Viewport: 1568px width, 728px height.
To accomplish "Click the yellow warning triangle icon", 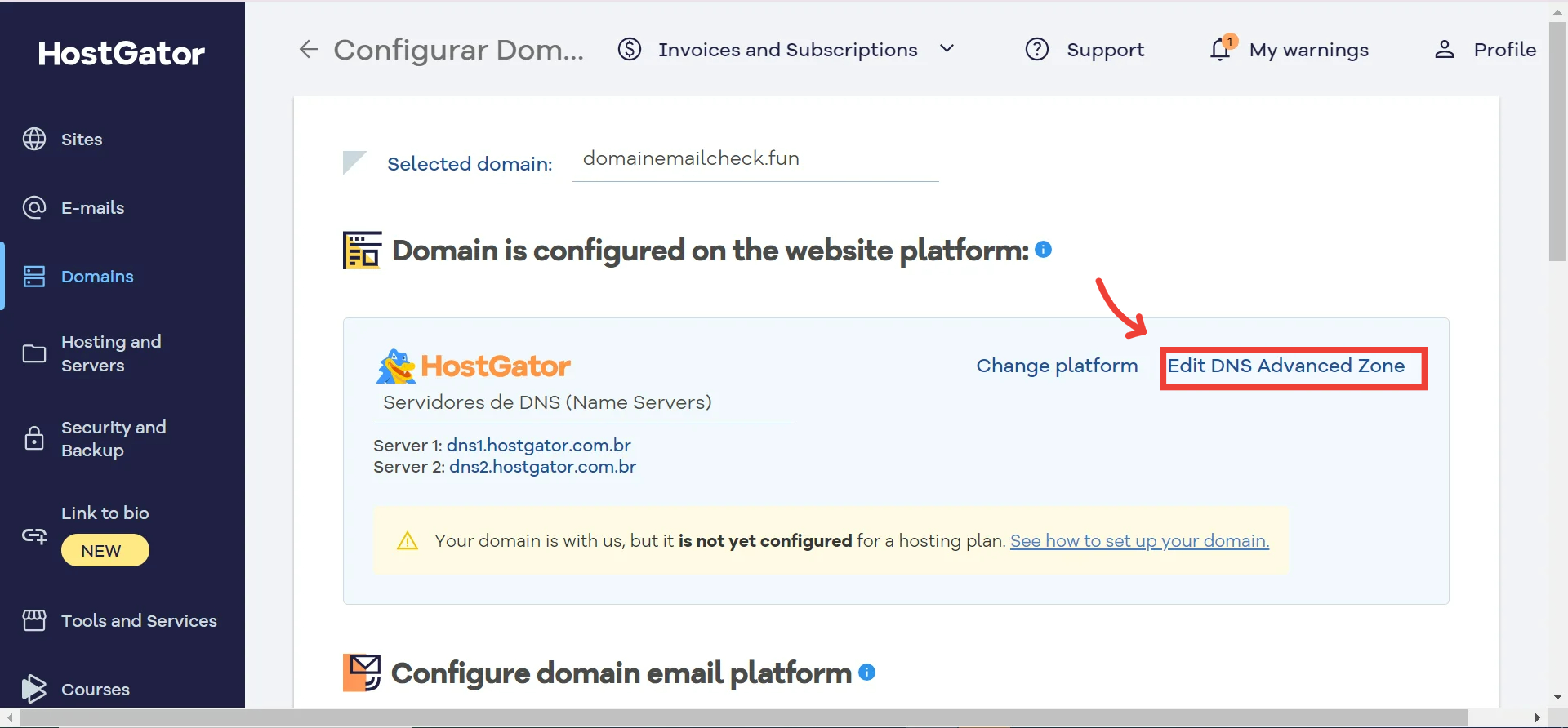I will point(408,540).
